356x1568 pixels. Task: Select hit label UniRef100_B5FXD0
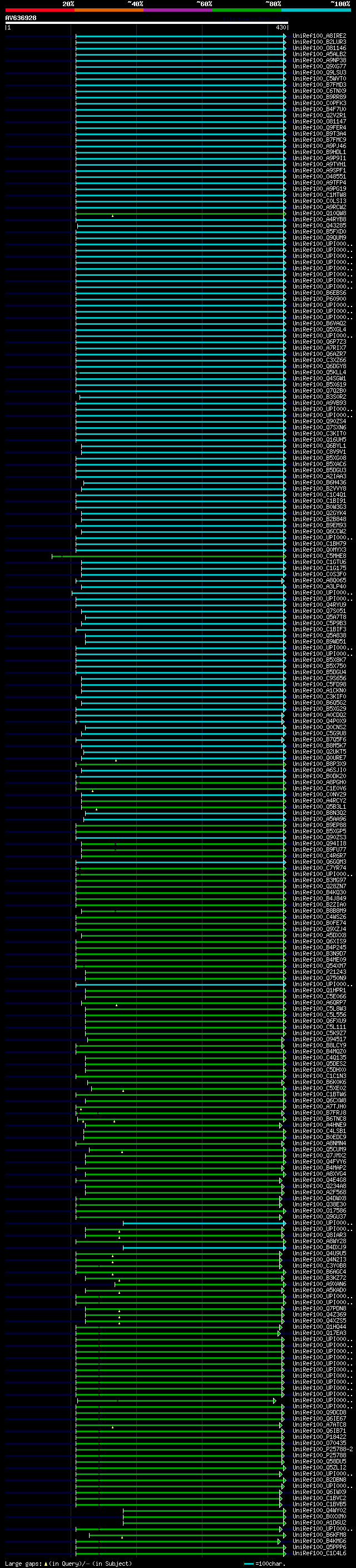pos(319,231)
